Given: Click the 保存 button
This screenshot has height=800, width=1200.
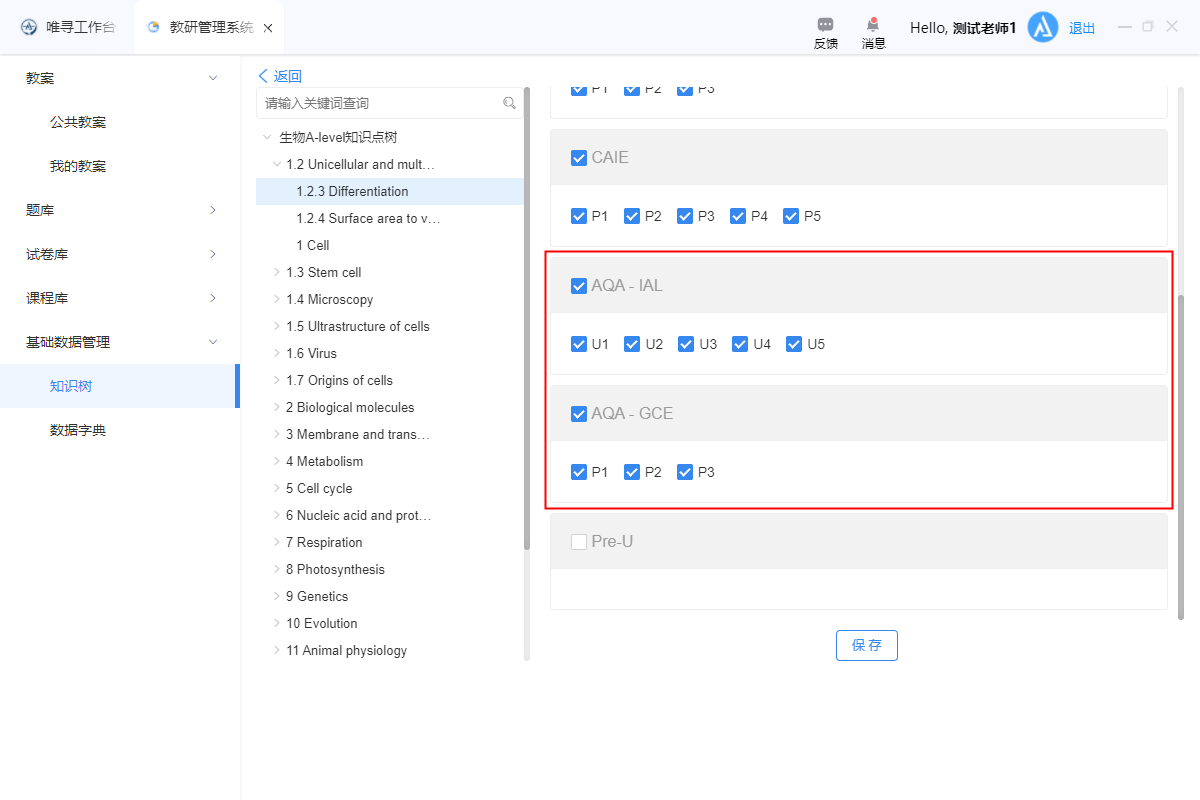Looking at the screenshot, I should (866, 645).
